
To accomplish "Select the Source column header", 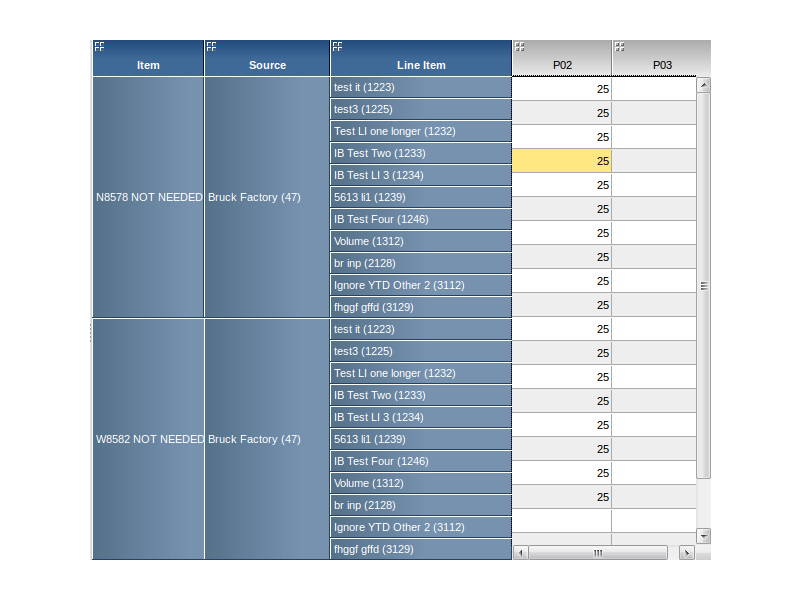I will [267, 59].
